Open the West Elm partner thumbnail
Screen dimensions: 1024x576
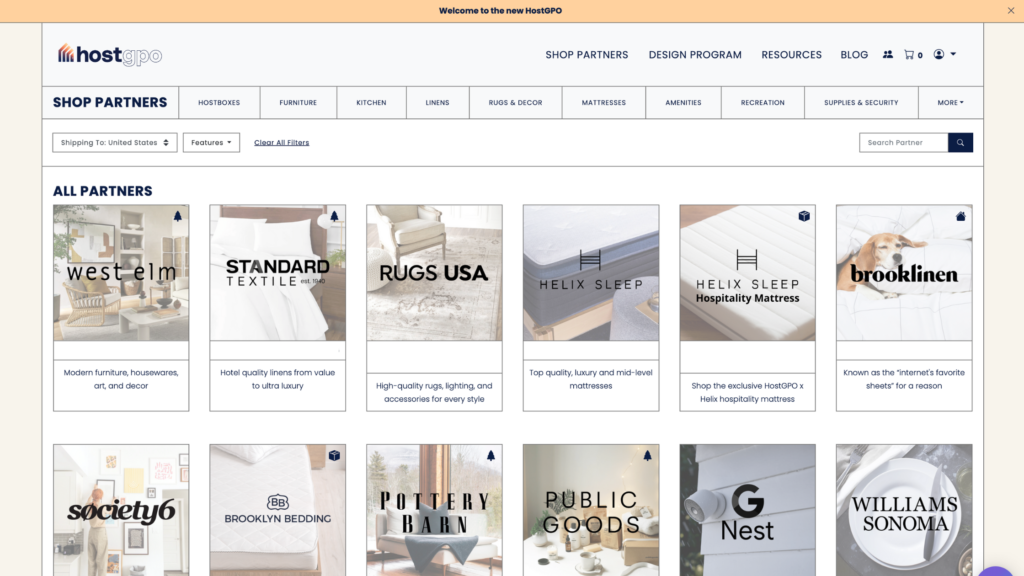(x=121, y=272)
